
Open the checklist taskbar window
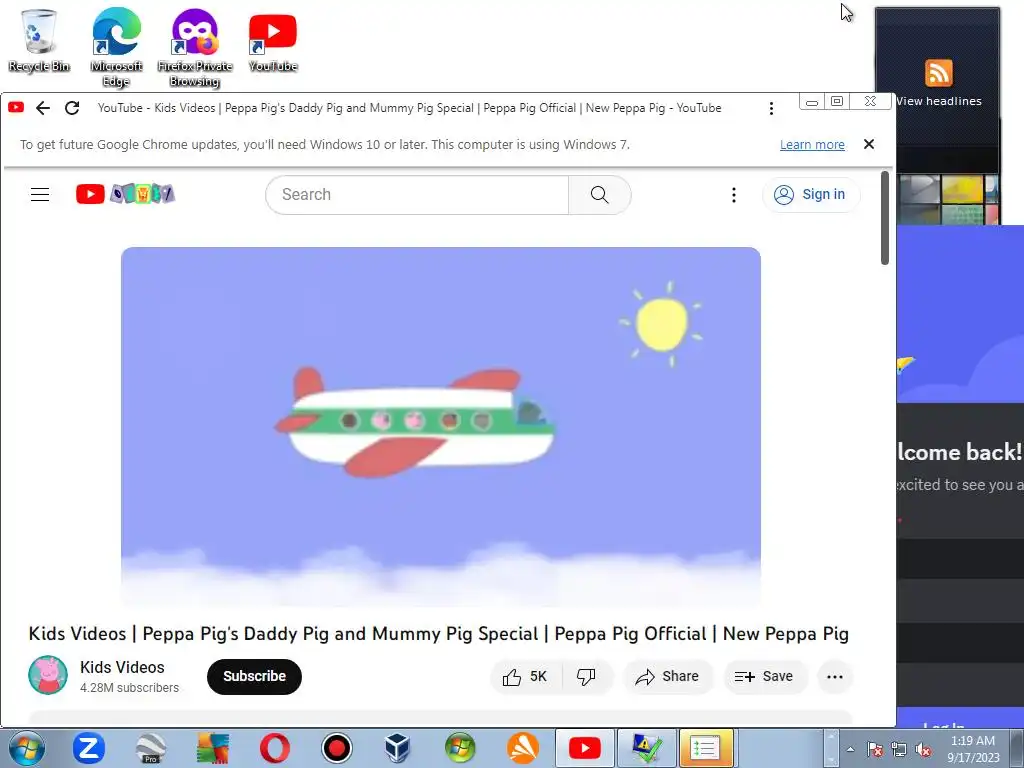[x=706, y=748]
